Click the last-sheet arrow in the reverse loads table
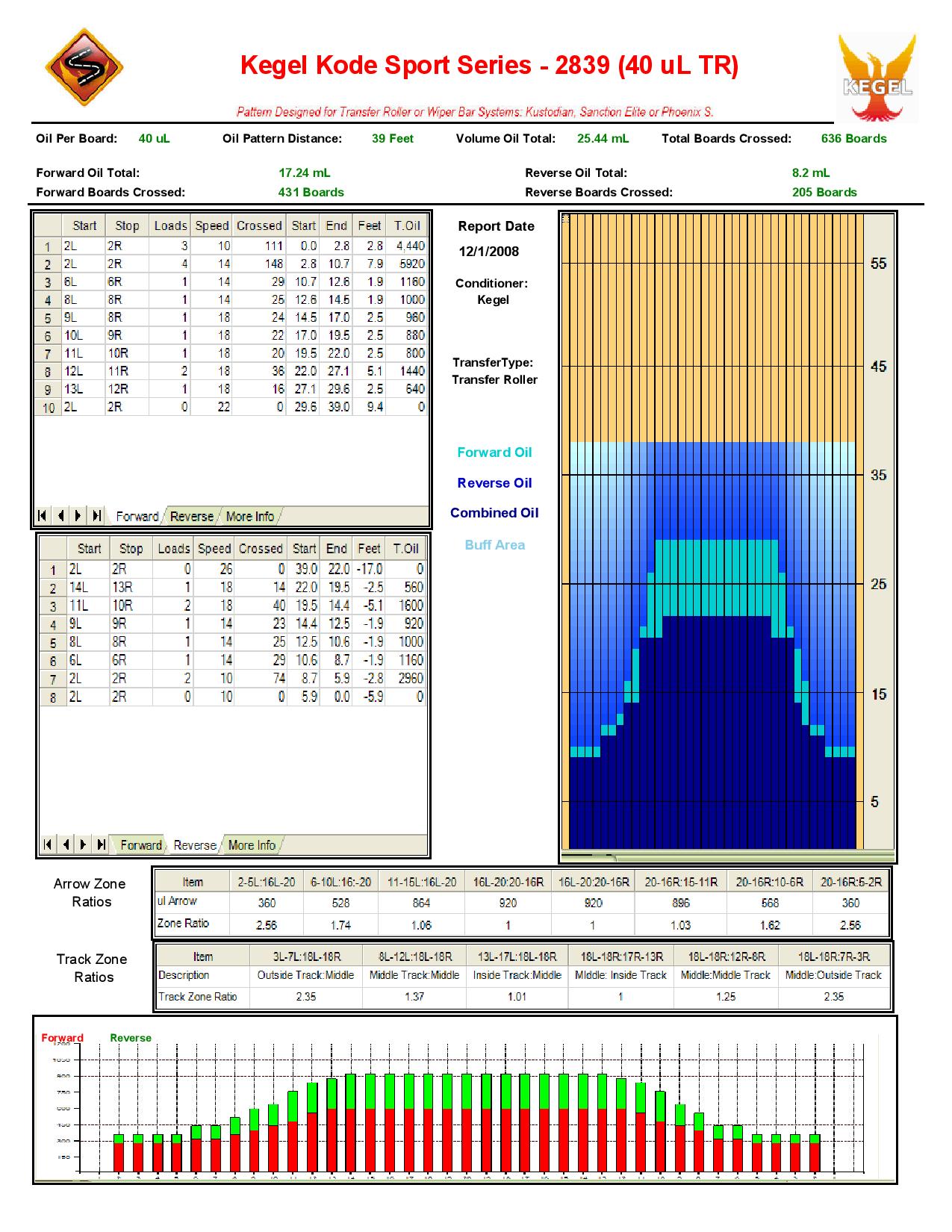The image size is (952, 1232). coord(101,844)
